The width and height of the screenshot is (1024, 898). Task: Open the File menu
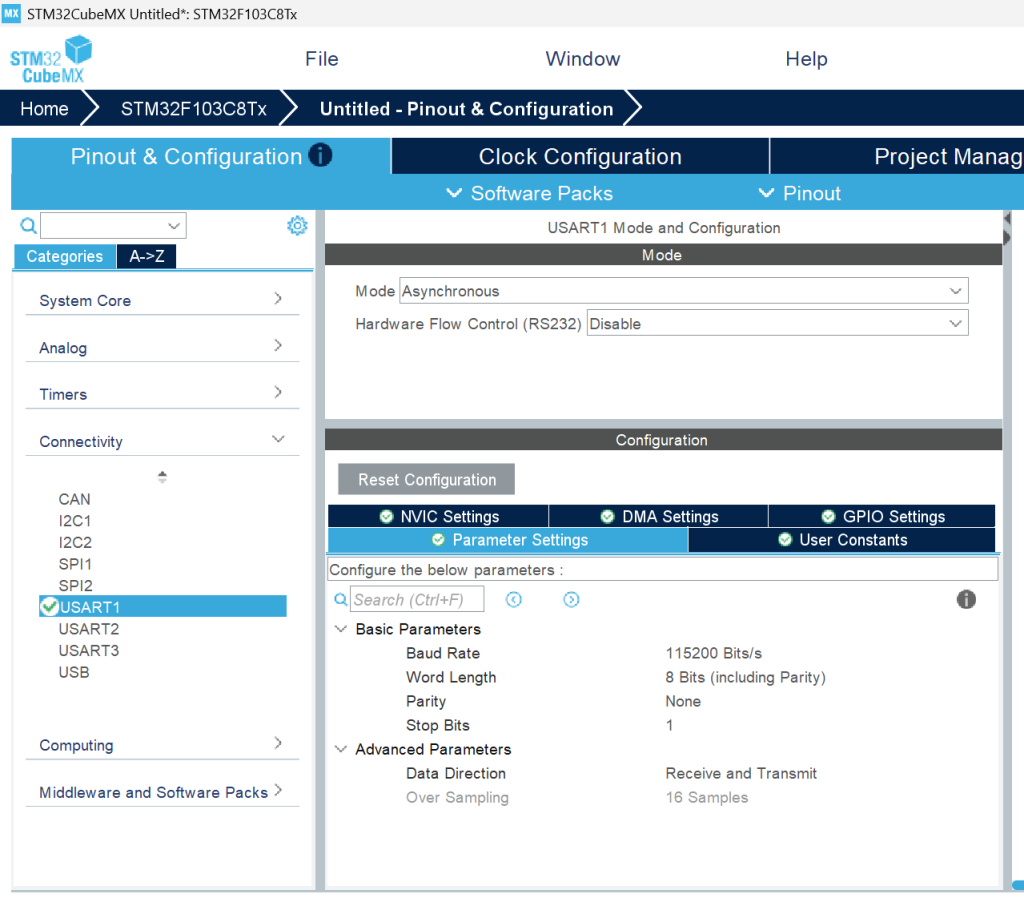pyautogui.click(x=321, y=59)
